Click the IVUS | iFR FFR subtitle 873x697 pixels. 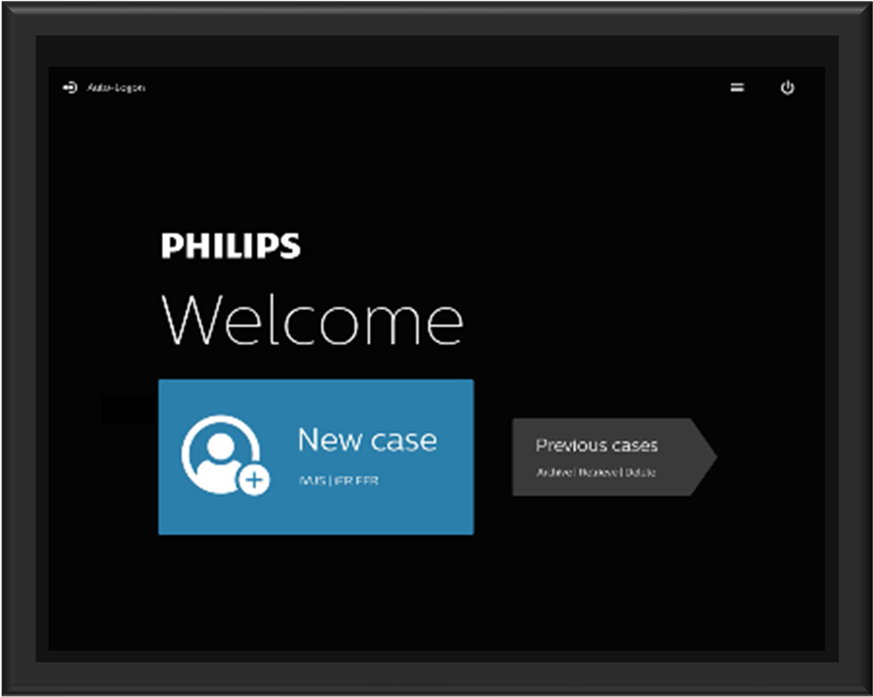pos(339,480)
